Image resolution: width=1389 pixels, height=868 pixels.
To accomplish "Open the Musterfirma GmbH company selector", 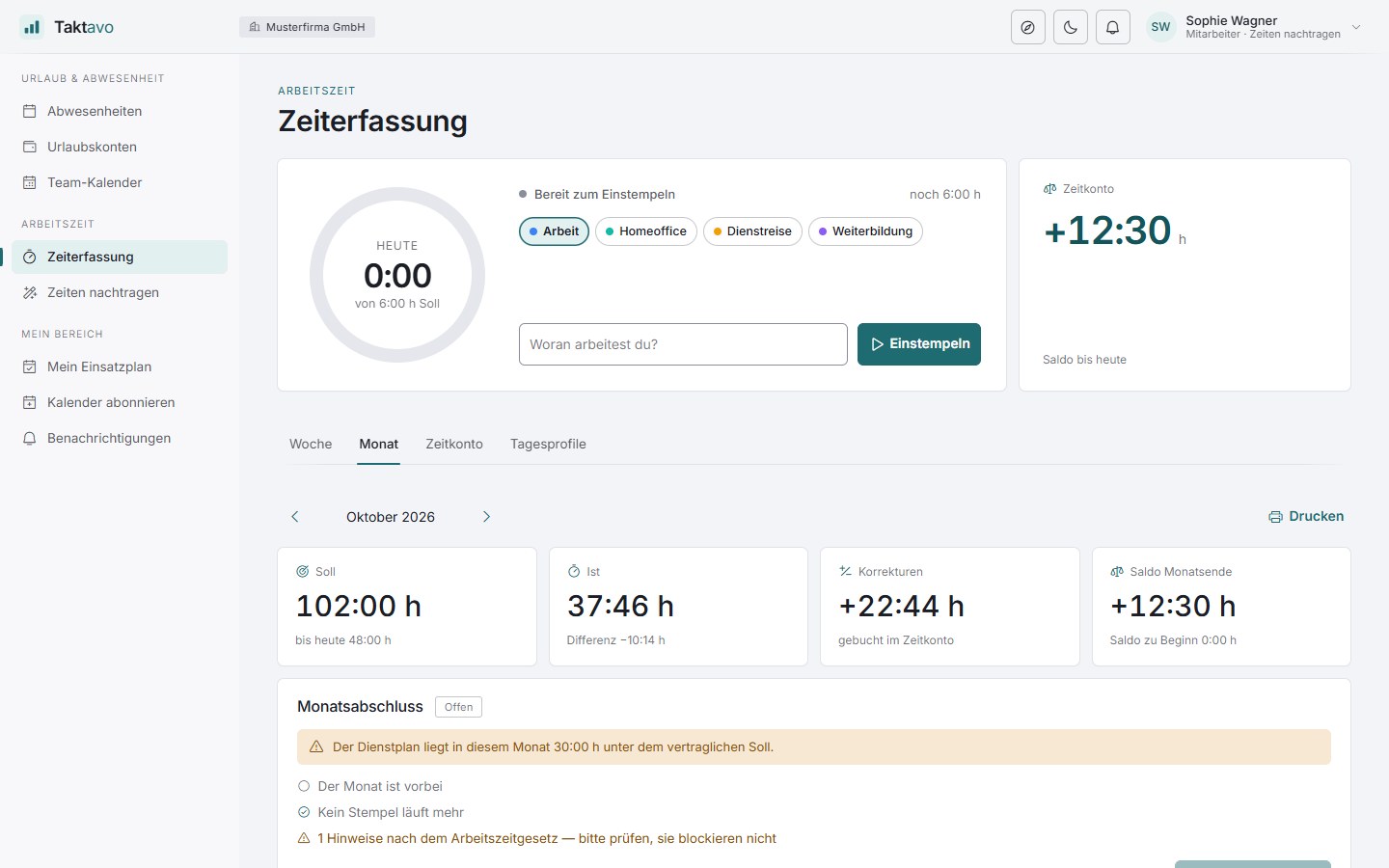I will pos(307,27).
